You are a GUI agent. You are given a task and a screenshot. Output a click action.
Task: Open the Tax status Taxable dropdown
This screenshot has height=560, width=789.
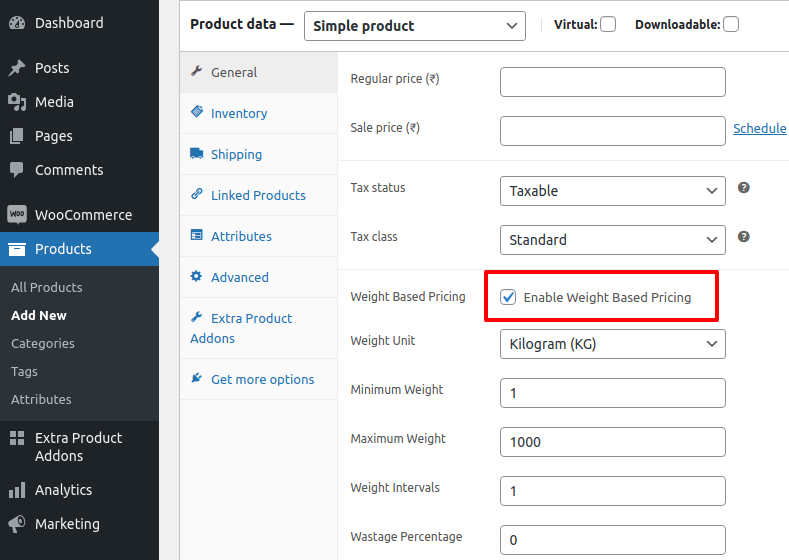613,191
